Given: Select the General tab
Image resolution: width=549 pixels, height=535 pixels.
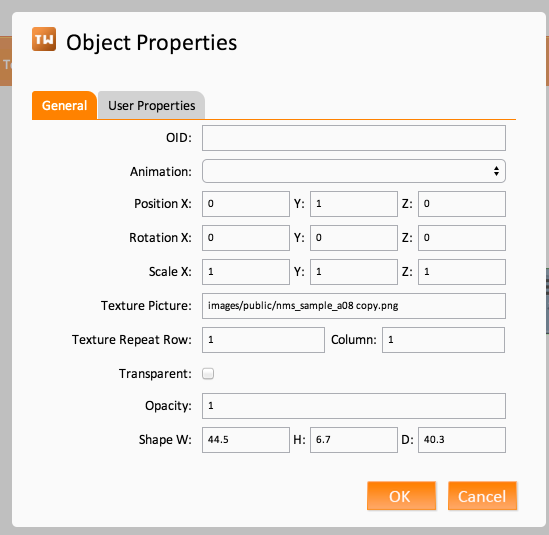Looking at the screenshot, I should point(64,105).
